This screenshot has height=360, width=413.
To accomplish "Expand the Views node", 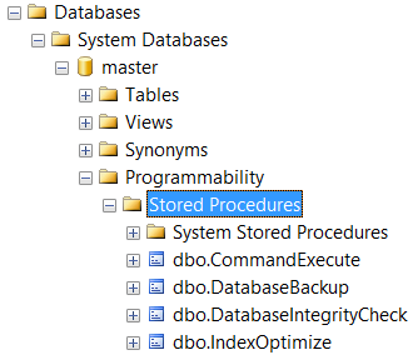I will (86, 123).
